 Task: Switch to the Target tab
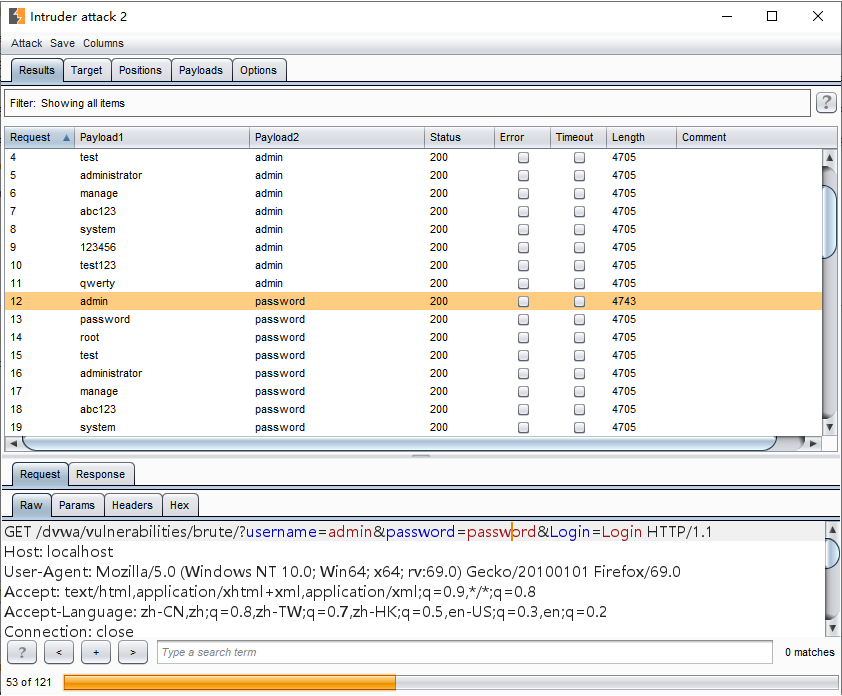point(86,70)
